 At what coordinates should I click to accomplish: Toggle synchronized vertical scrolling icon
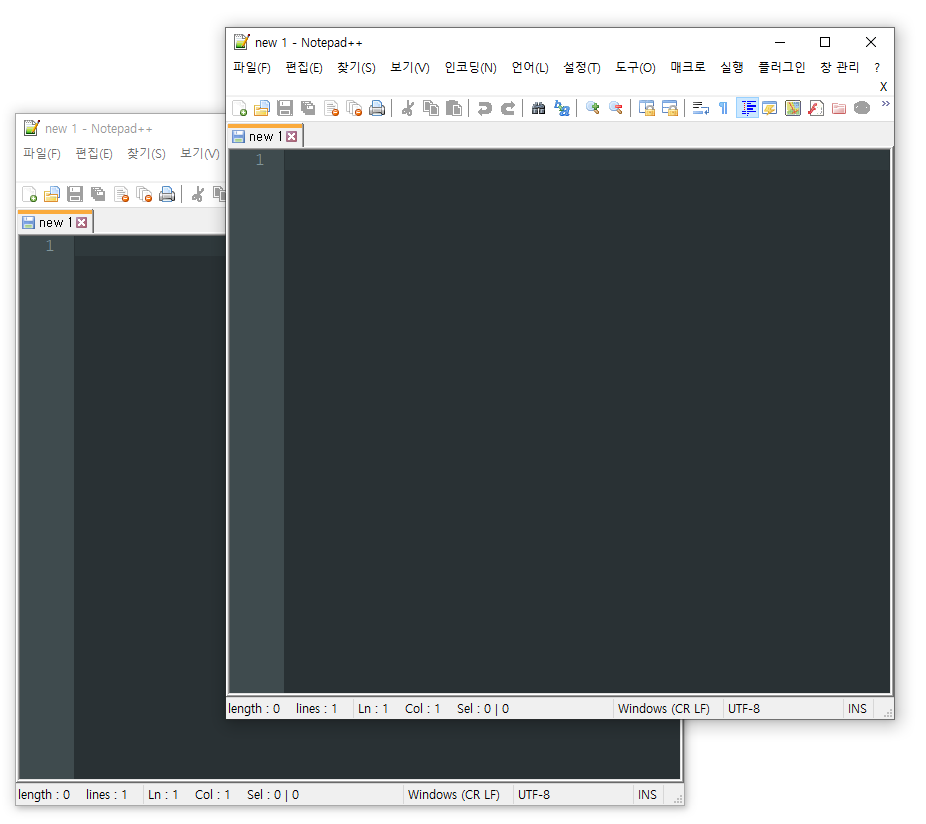[x=647, y=108]
